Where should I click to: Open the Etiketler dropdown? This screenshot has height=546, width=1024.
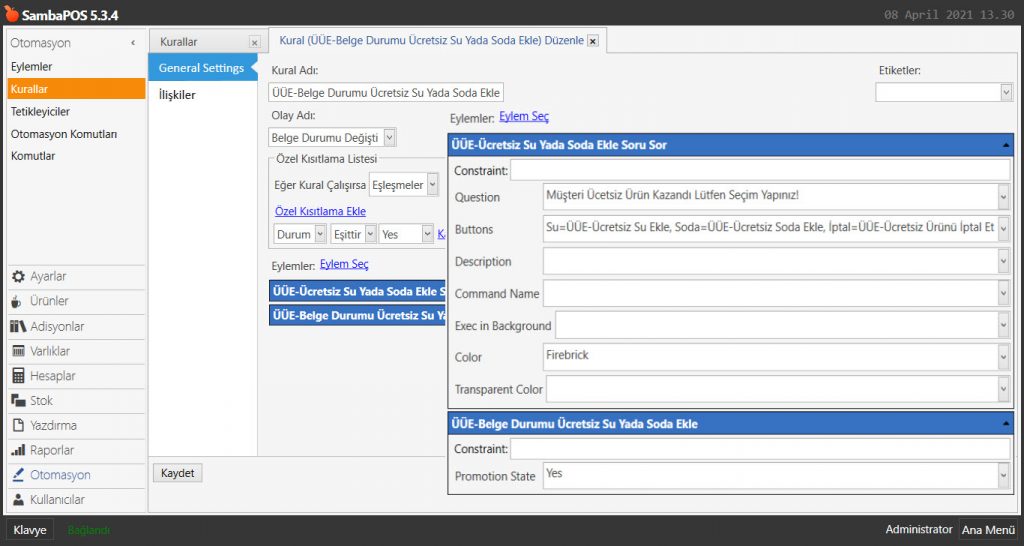(1006, 92)
